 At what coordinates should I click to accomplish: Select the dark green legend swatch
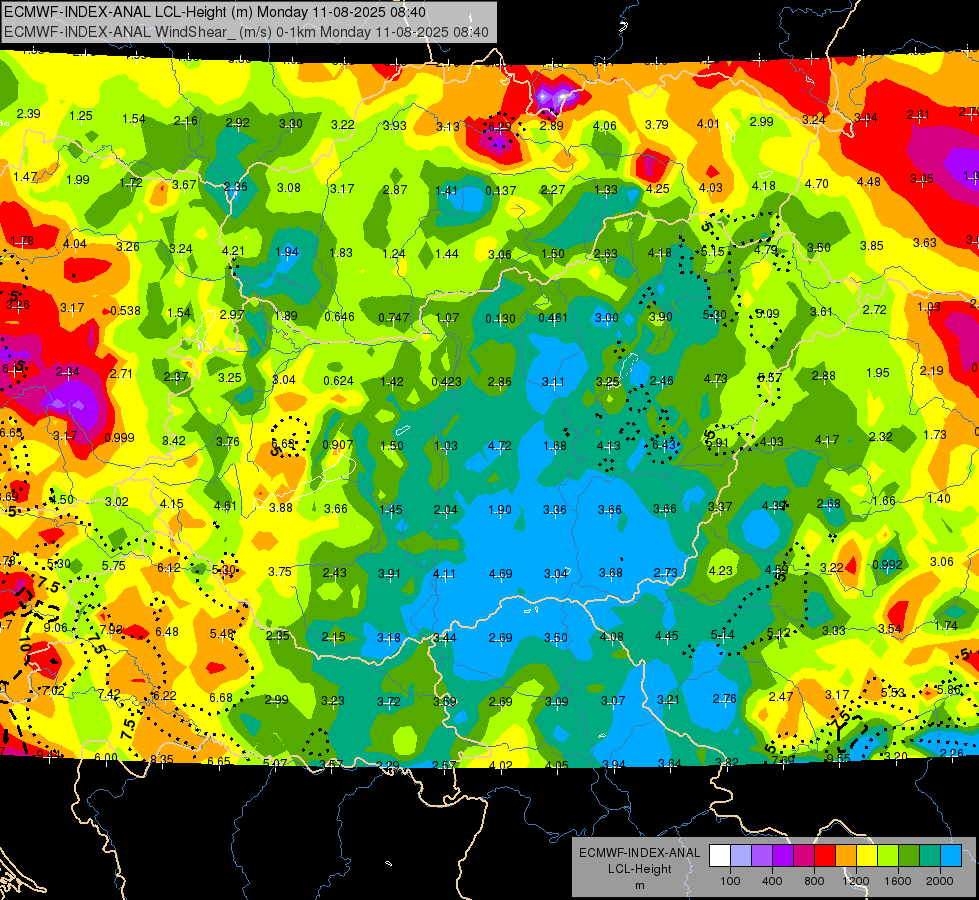(x=909, y=856)
